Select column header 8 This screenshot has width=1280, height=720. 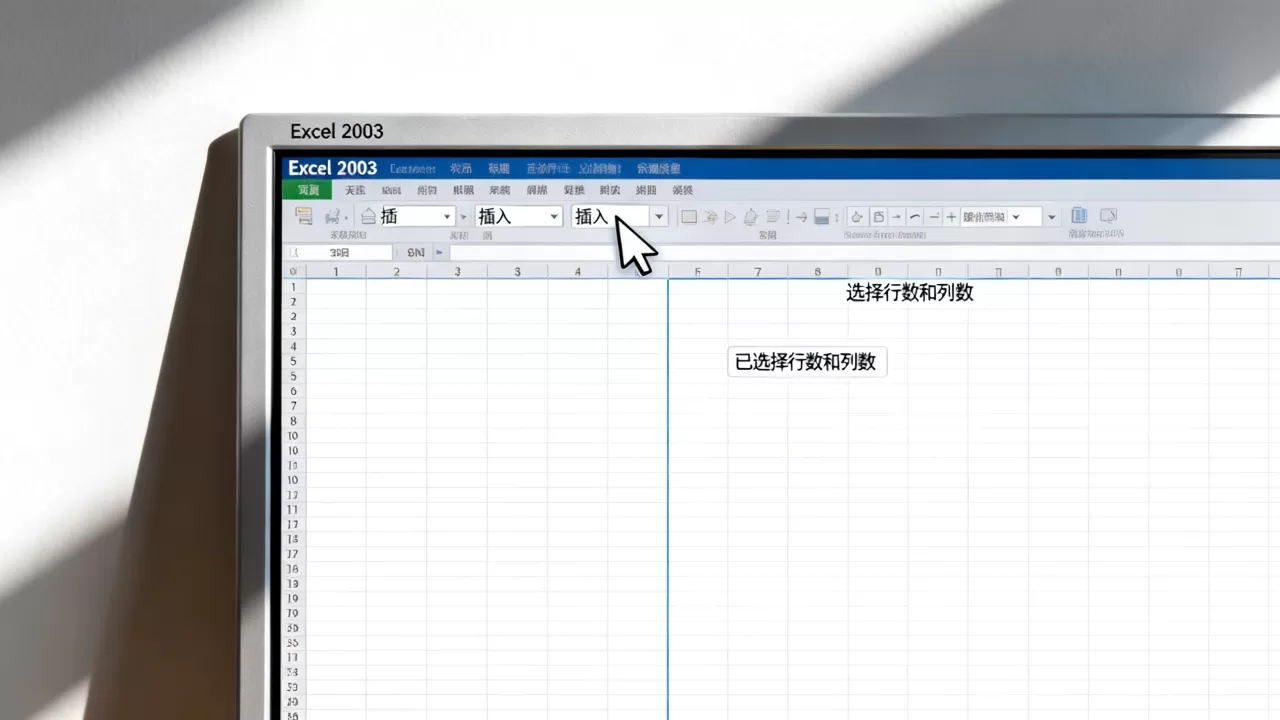coord(818,271)
